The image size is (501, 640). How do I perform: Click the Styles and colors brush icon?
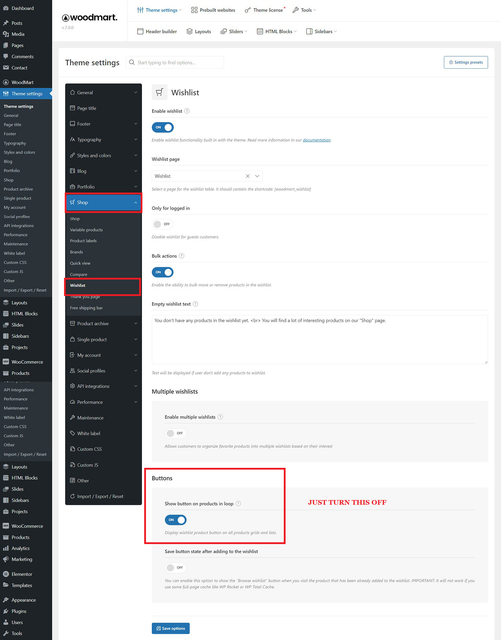click(x=72, y=156)
